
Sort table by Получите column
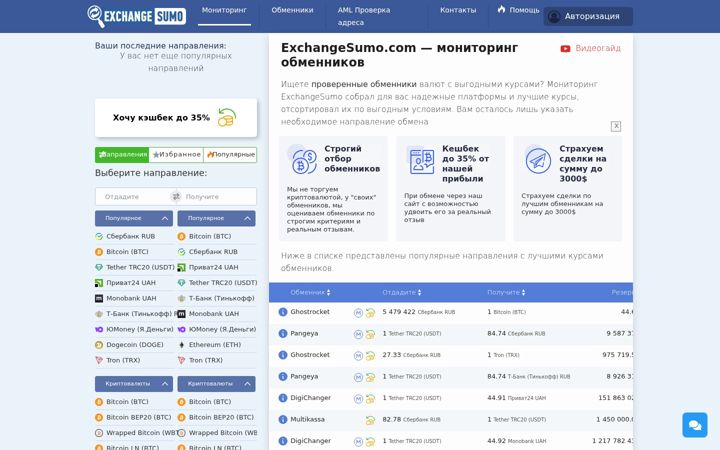coord(506,292)
